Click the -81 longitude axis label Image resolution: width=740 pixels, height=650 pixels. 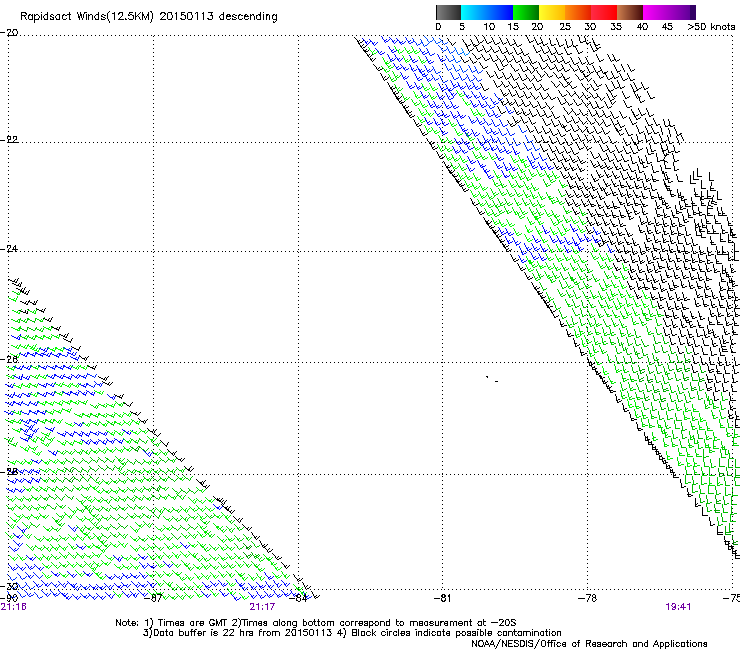443,598
